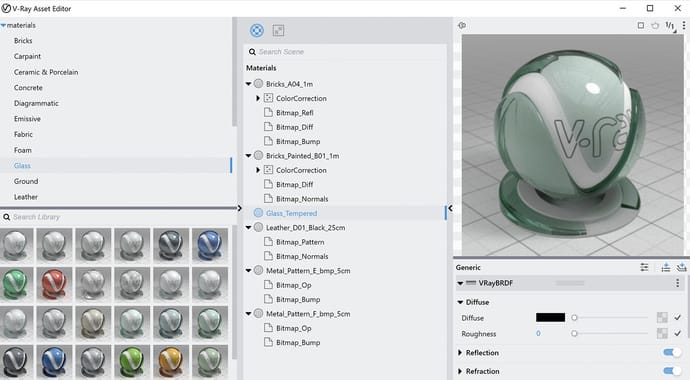Click the square preview scene icon
690x380 pixels.
[641, 26]
